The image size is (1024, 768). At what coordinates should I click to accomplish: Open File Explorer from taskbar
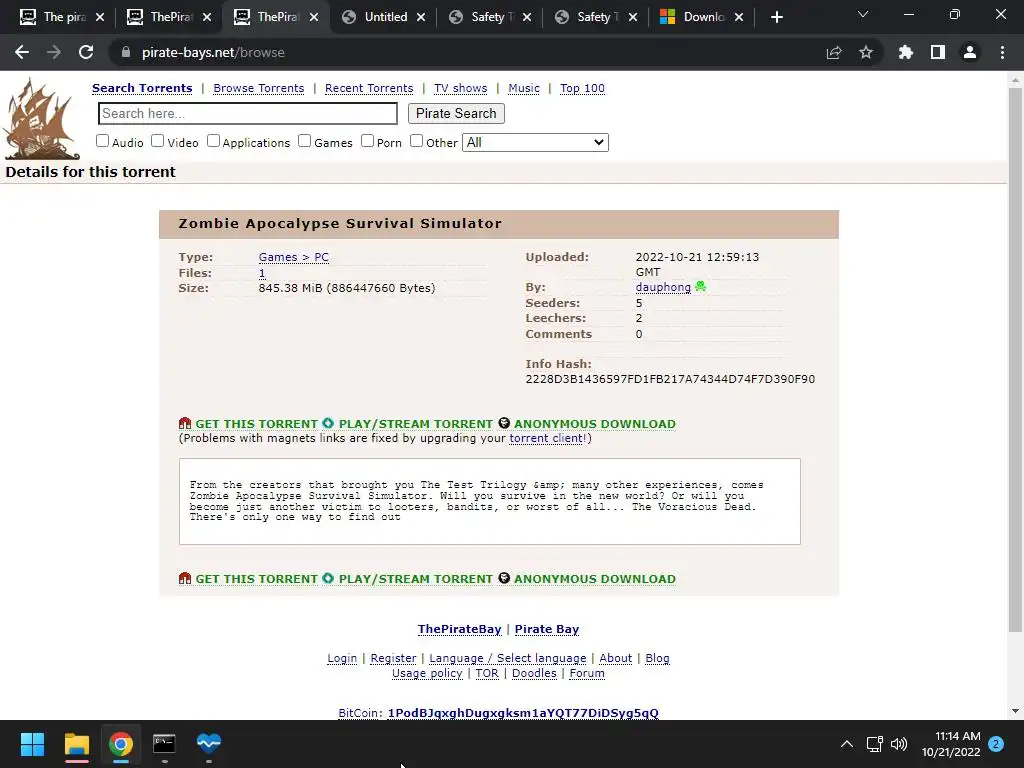coord(76,744)
